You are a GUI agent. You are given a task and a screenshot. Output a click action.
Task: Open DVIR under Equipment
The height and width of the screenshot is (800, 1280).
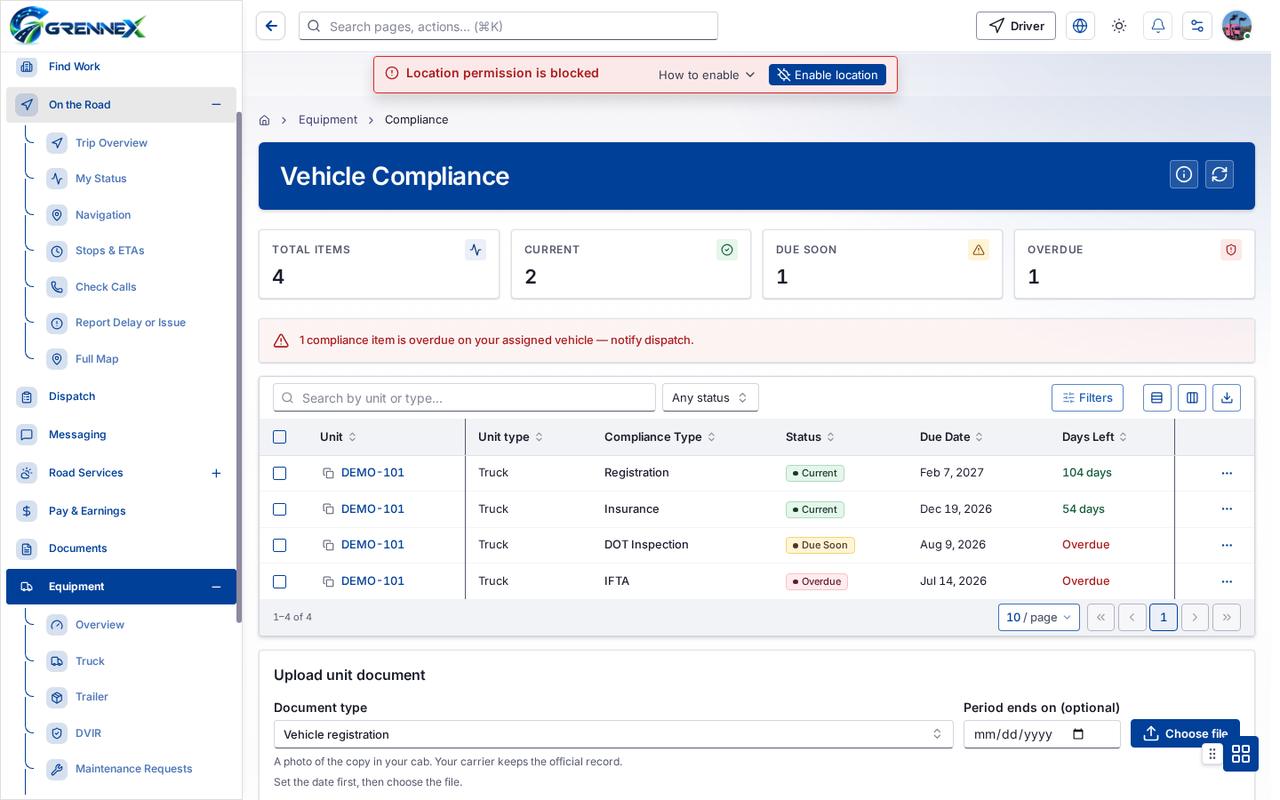pyautogui.click(x=88, y=733)
